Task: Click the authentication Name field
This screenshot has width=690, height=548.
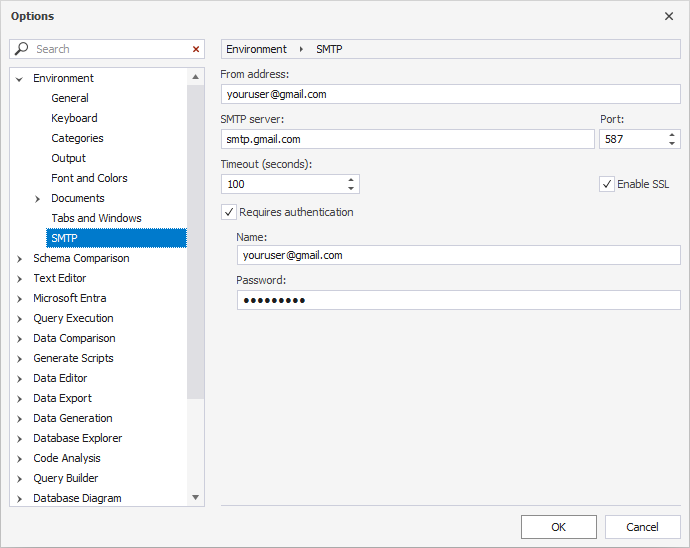Action: point(459,255)
